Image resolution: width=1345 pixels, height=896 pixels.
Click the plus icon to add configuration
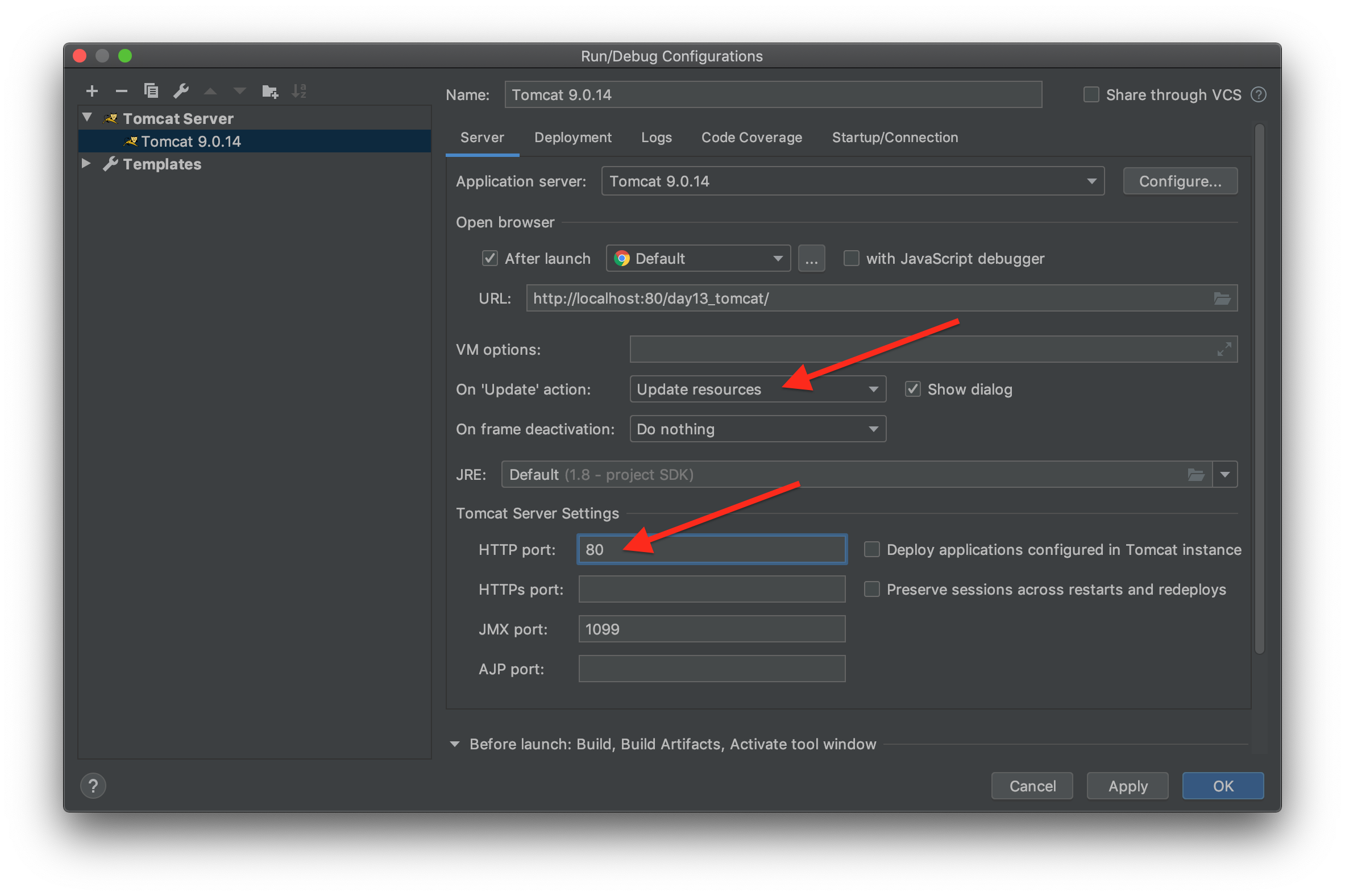(92, 91)
